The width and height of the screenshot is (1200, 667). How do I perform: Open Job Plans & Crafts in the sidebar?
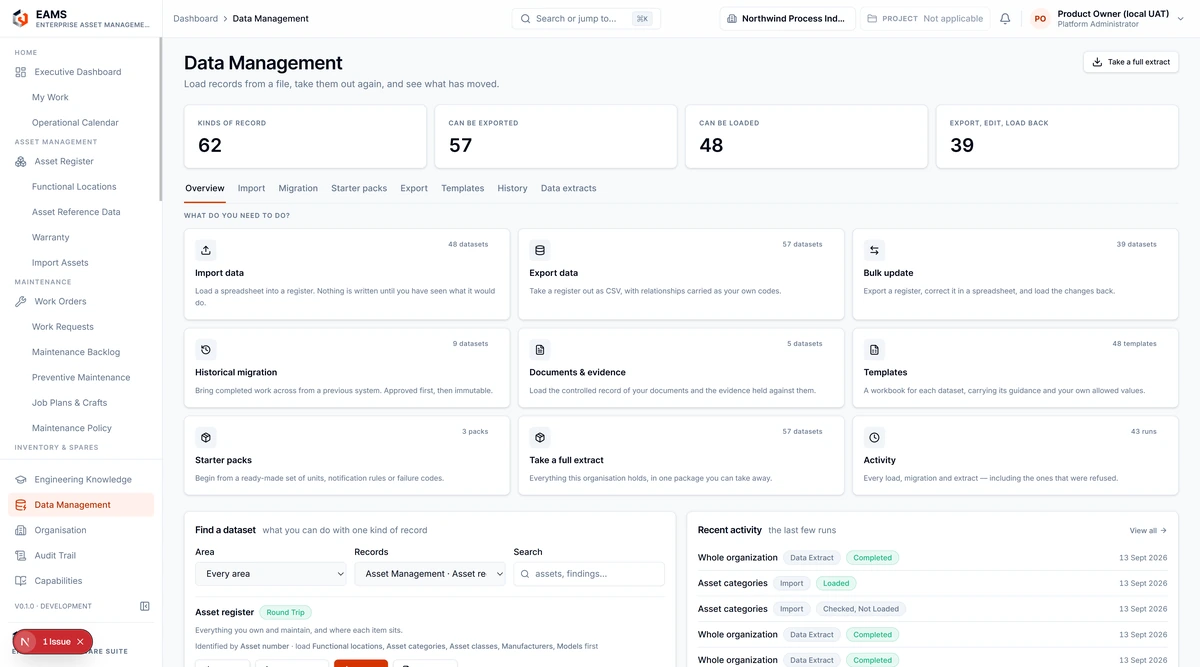click(70, 403)
